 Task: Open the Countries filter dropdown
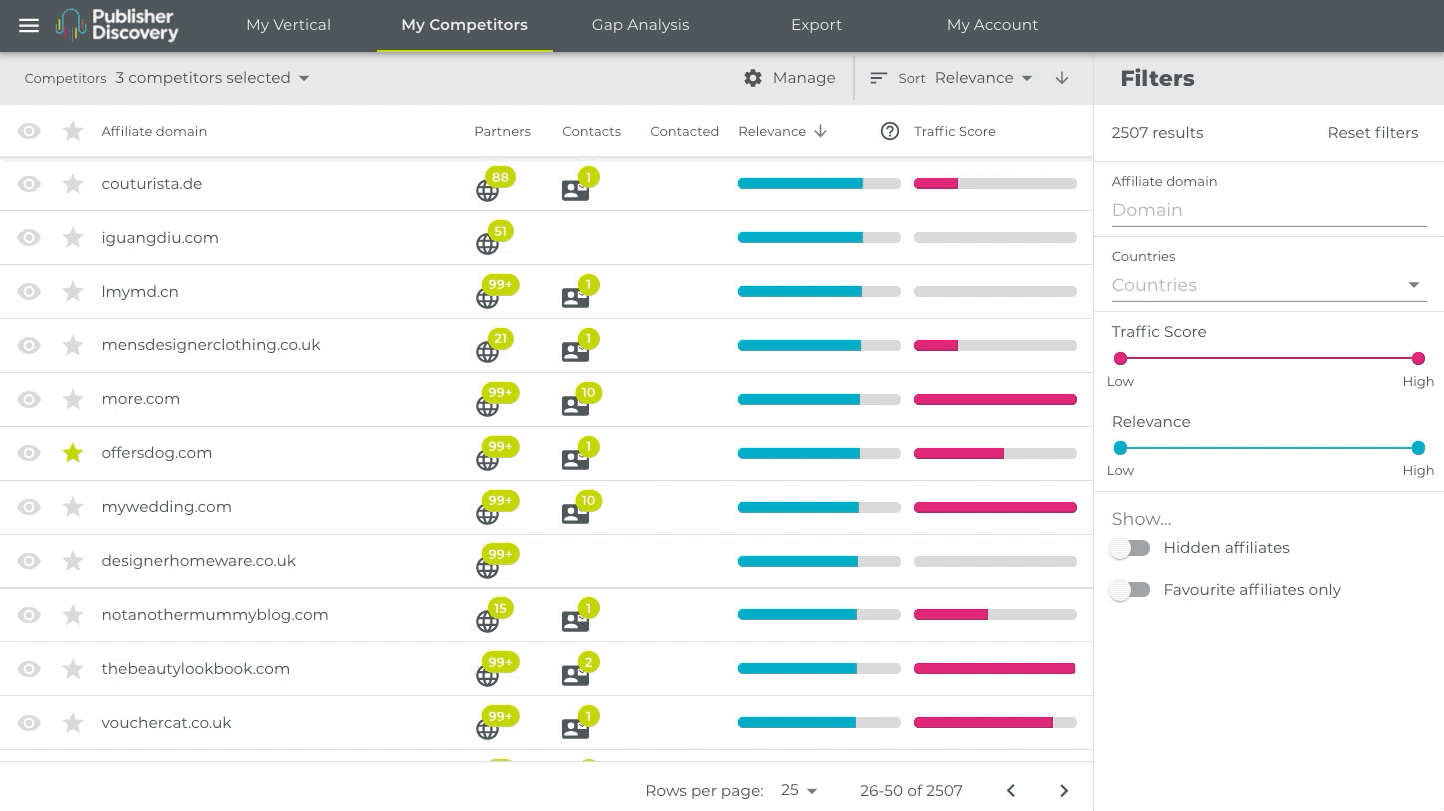click(1269, 285)
